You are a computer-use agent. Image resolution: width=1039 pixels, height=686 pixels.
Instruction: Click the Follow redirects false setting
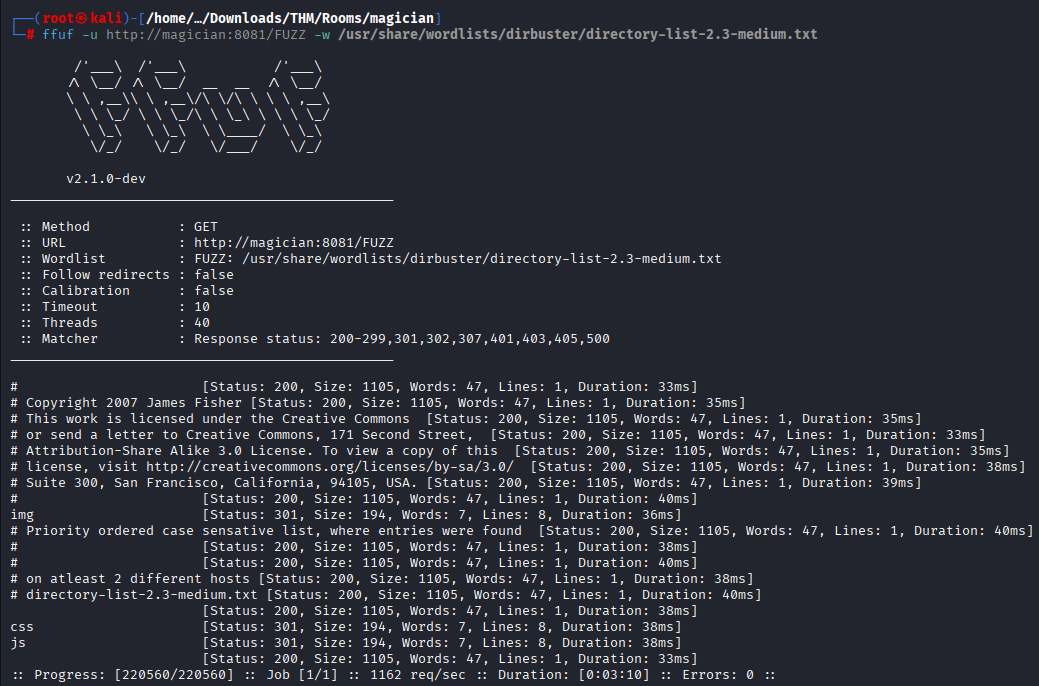coord(127,275)
